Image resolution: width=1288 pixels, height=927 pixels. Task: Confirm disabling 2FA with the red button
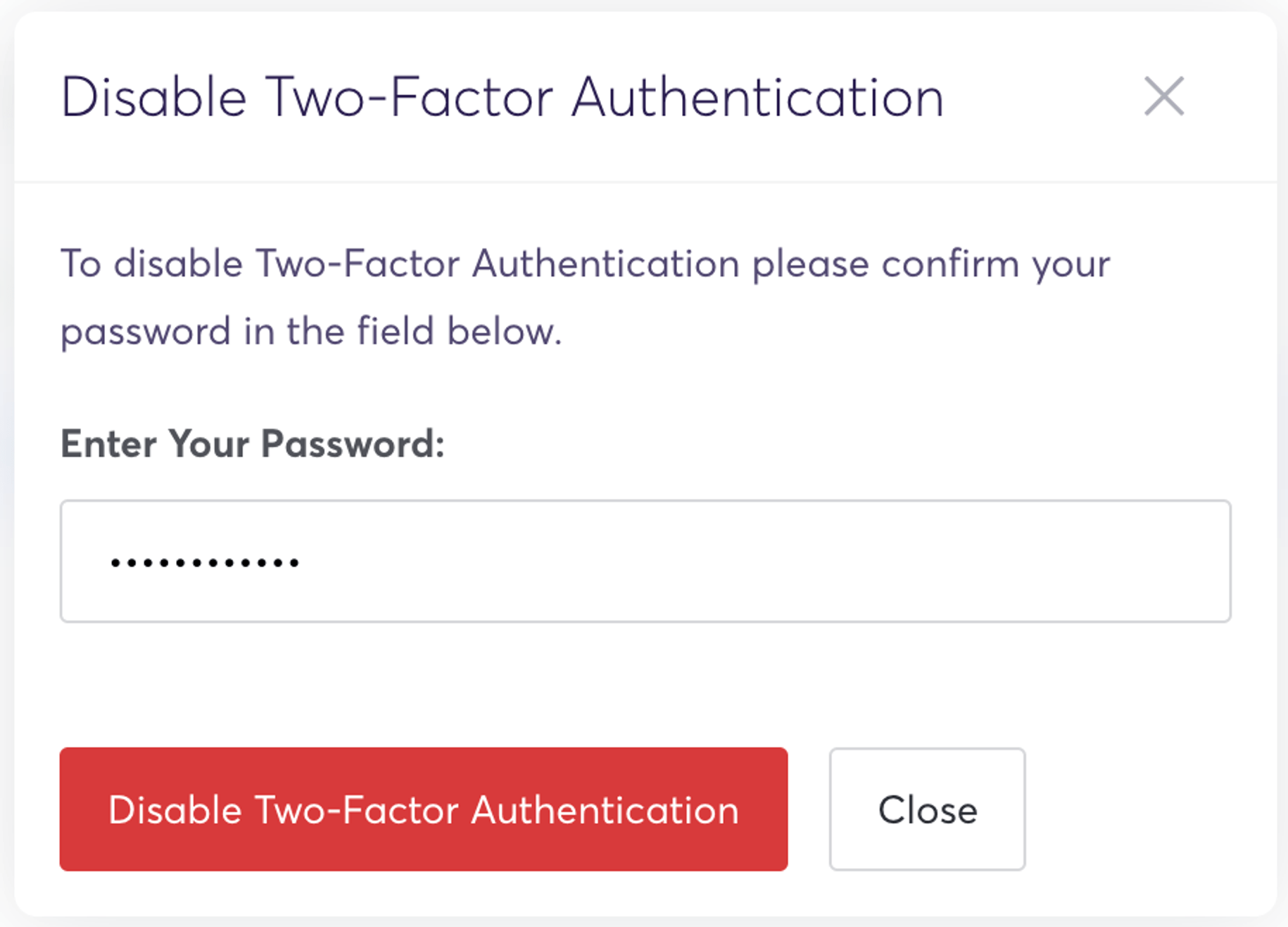pyautogui.click(x=423, y=809)
